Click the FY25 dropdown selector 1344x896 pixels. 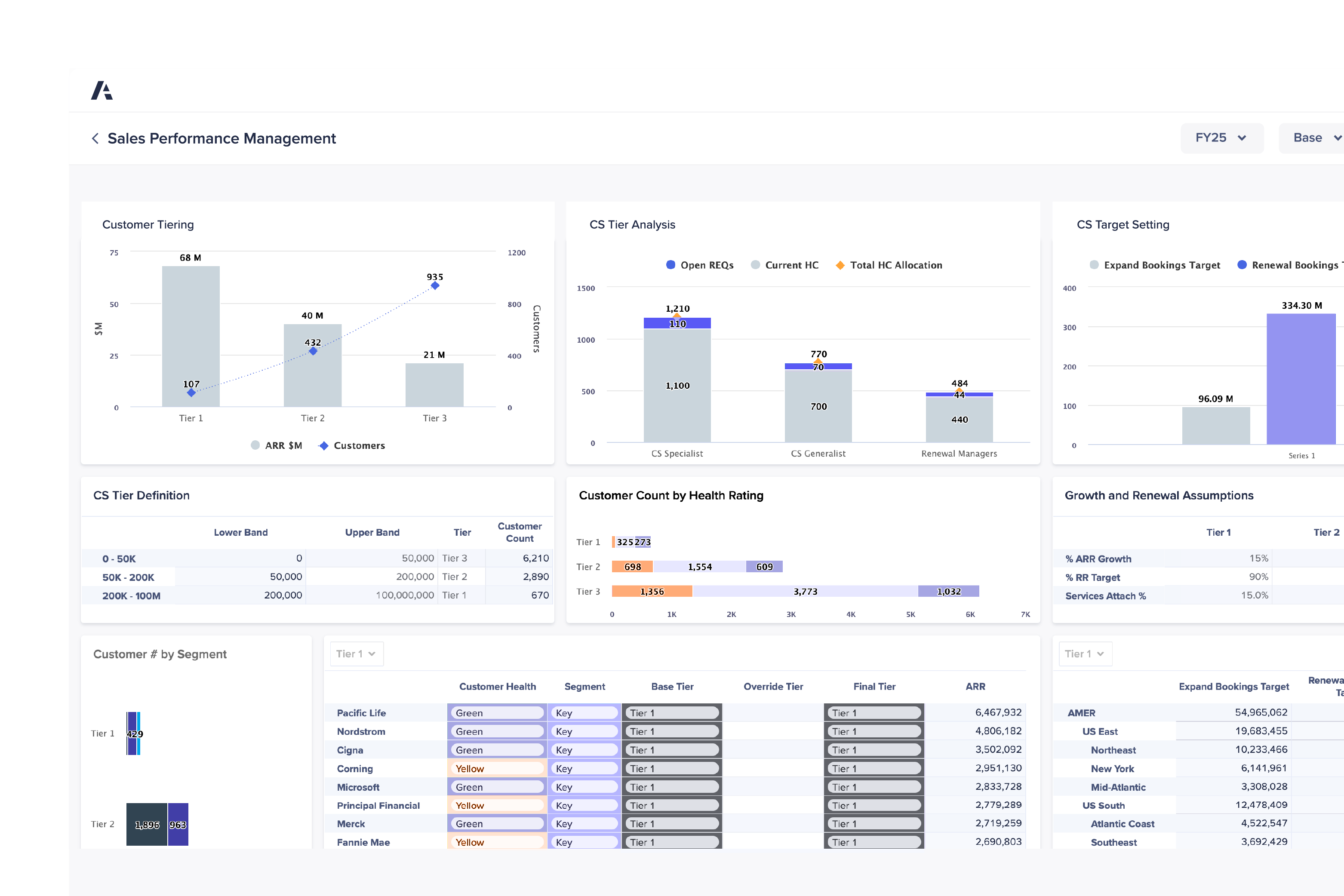(x=1218, y=139)
